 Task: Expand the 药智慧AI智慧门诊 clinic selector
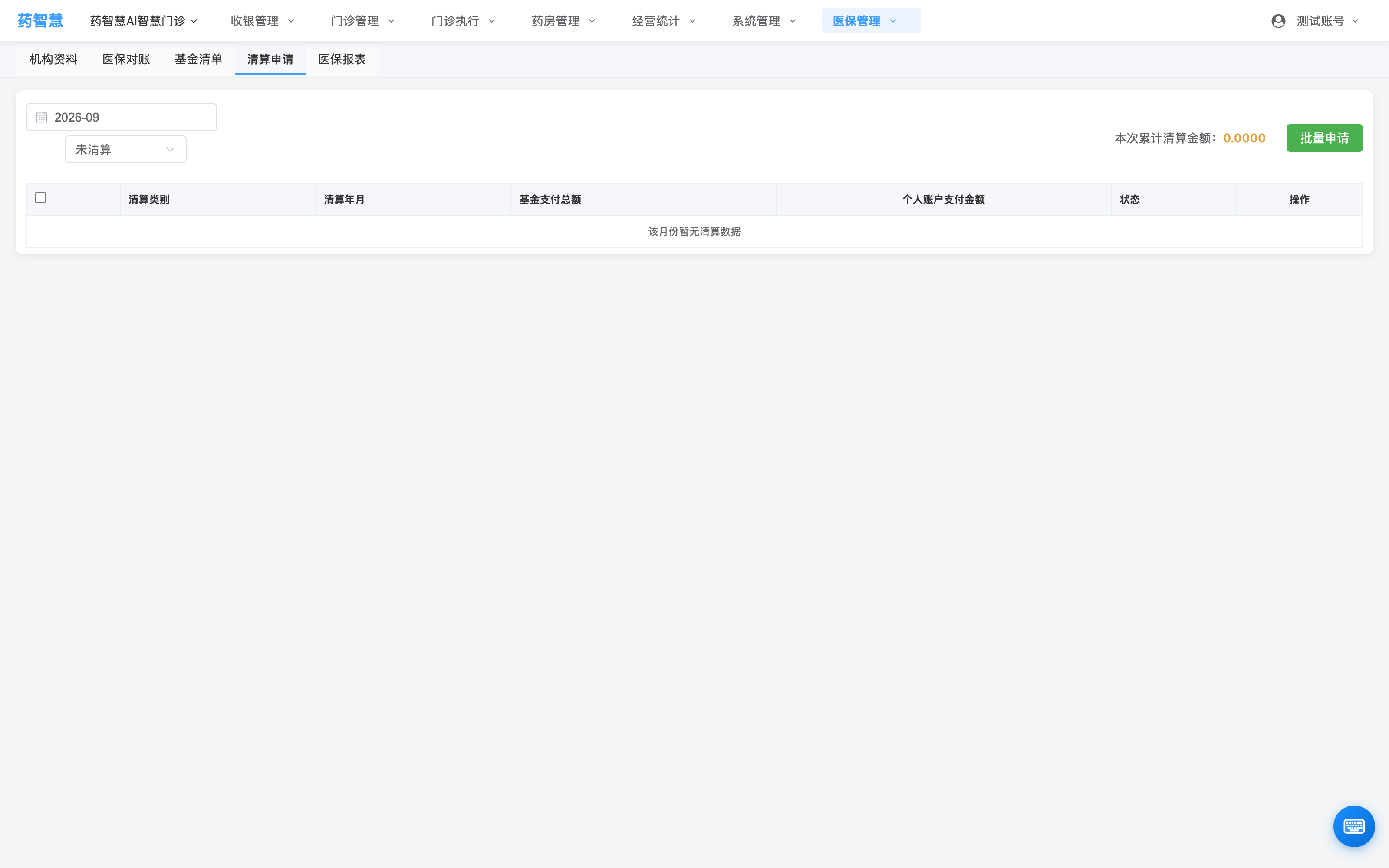click(144, 21)
